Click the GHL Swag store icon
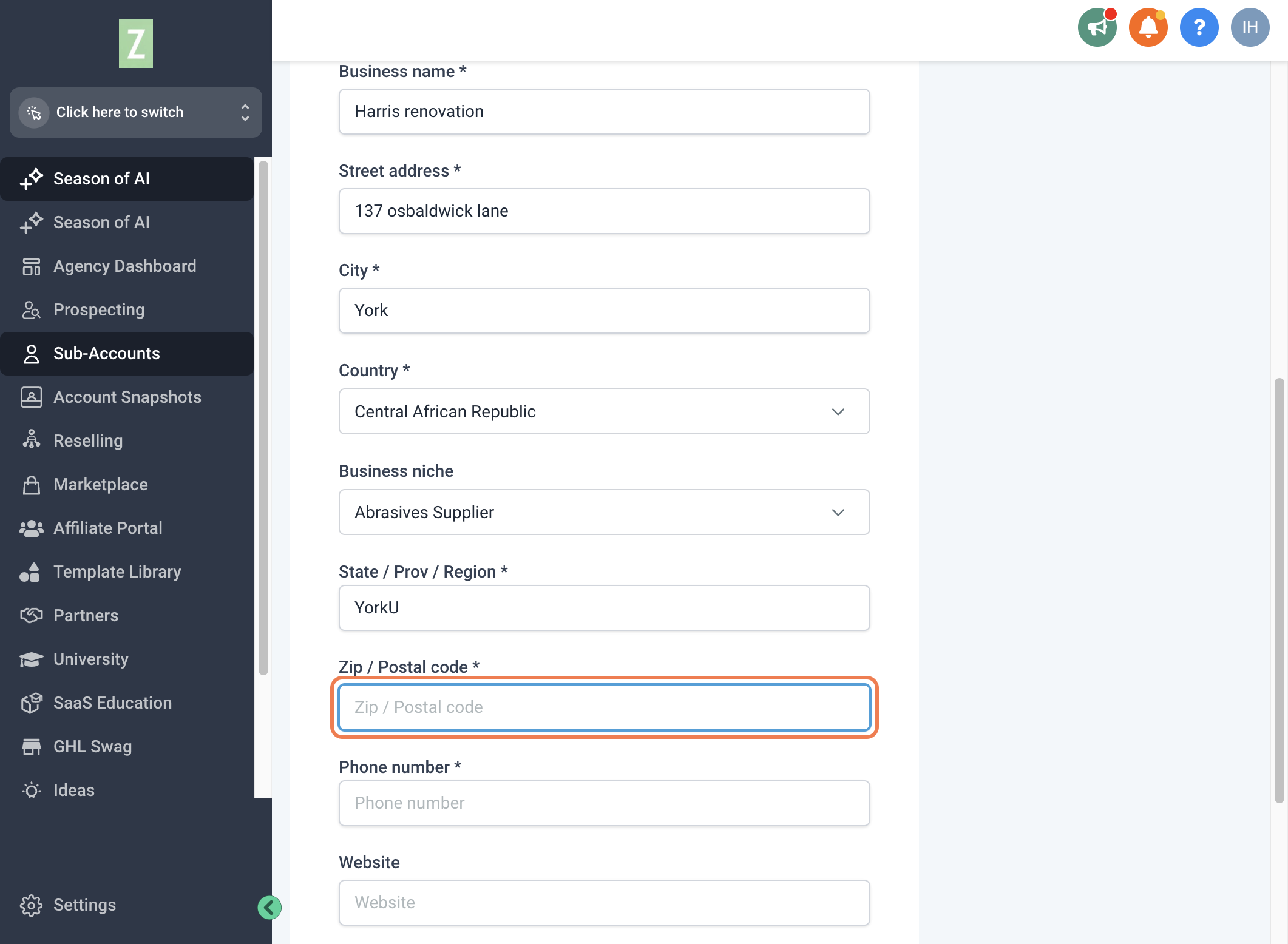Viewport: 1288px width, 944px height. pos(31,747)
